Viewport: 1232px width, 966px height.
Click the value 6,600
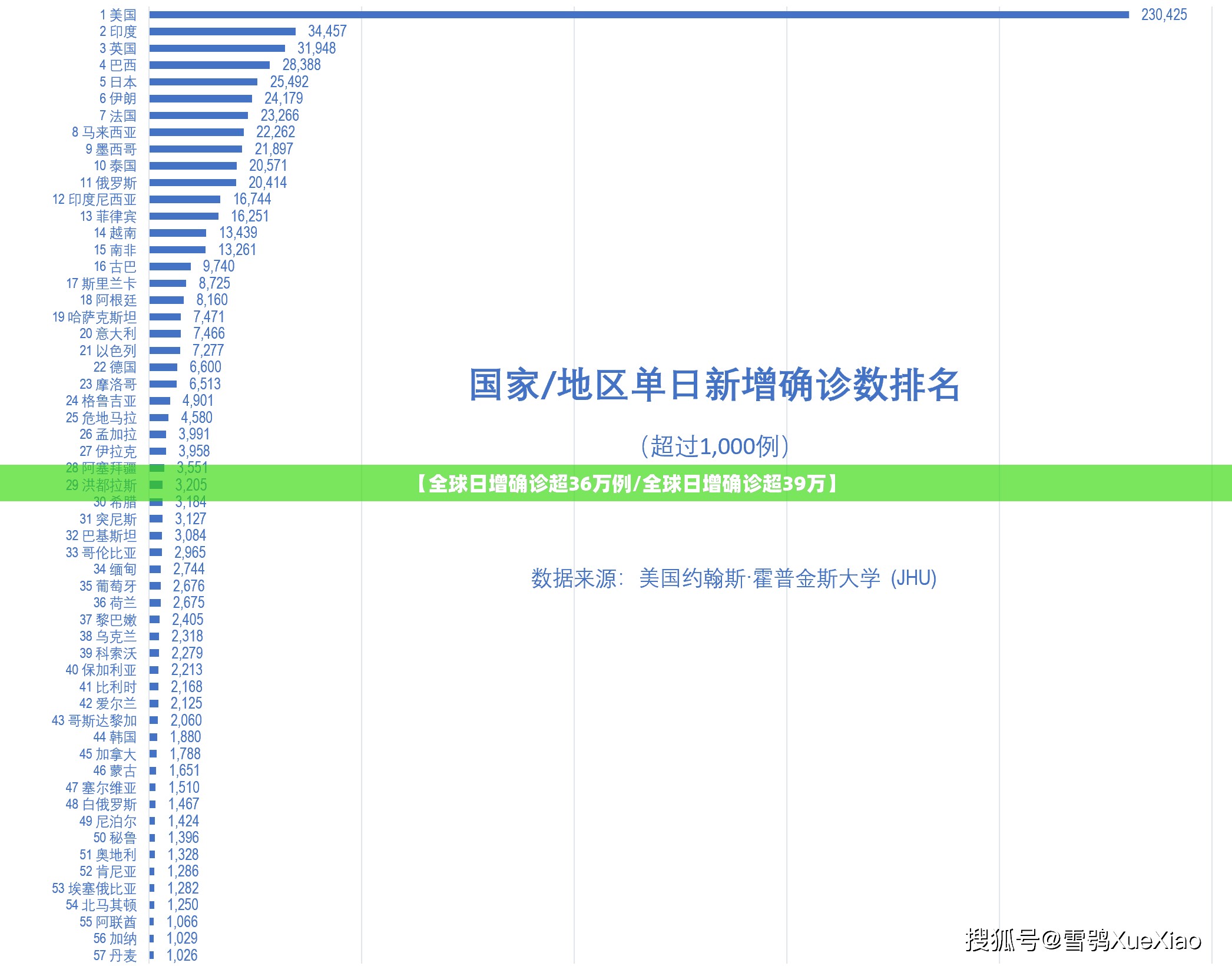(x=206, y=367)
